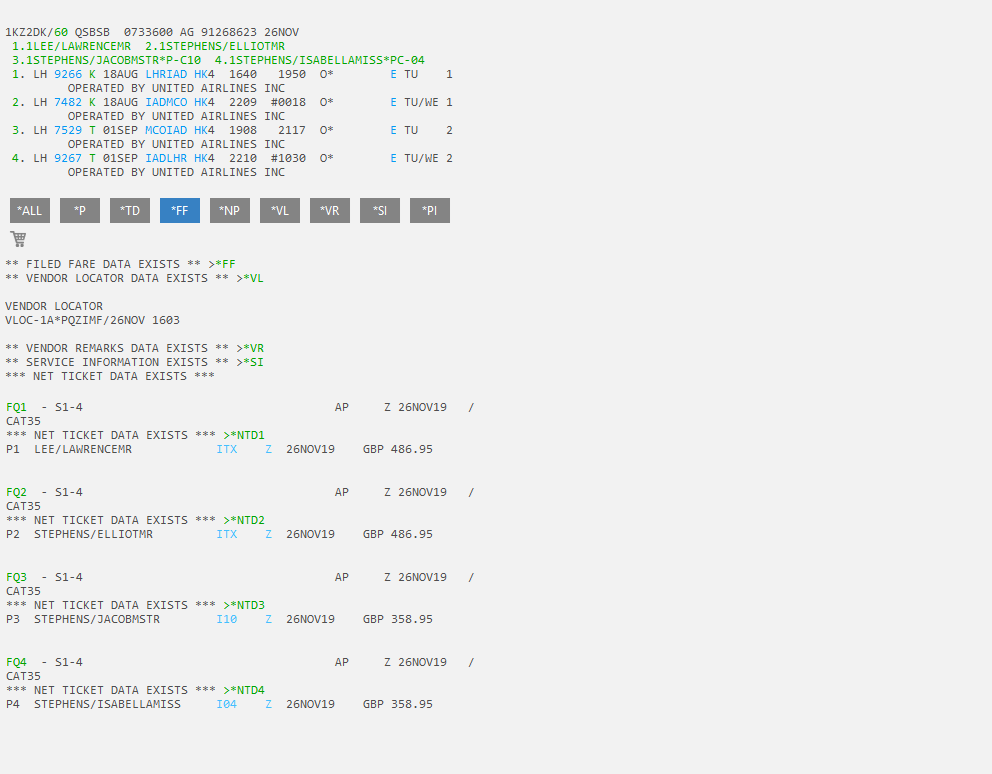The height and width of the screenshot is (774, 992).
Task: Open net ticket data >*NTD1
Action: (244, 435)
